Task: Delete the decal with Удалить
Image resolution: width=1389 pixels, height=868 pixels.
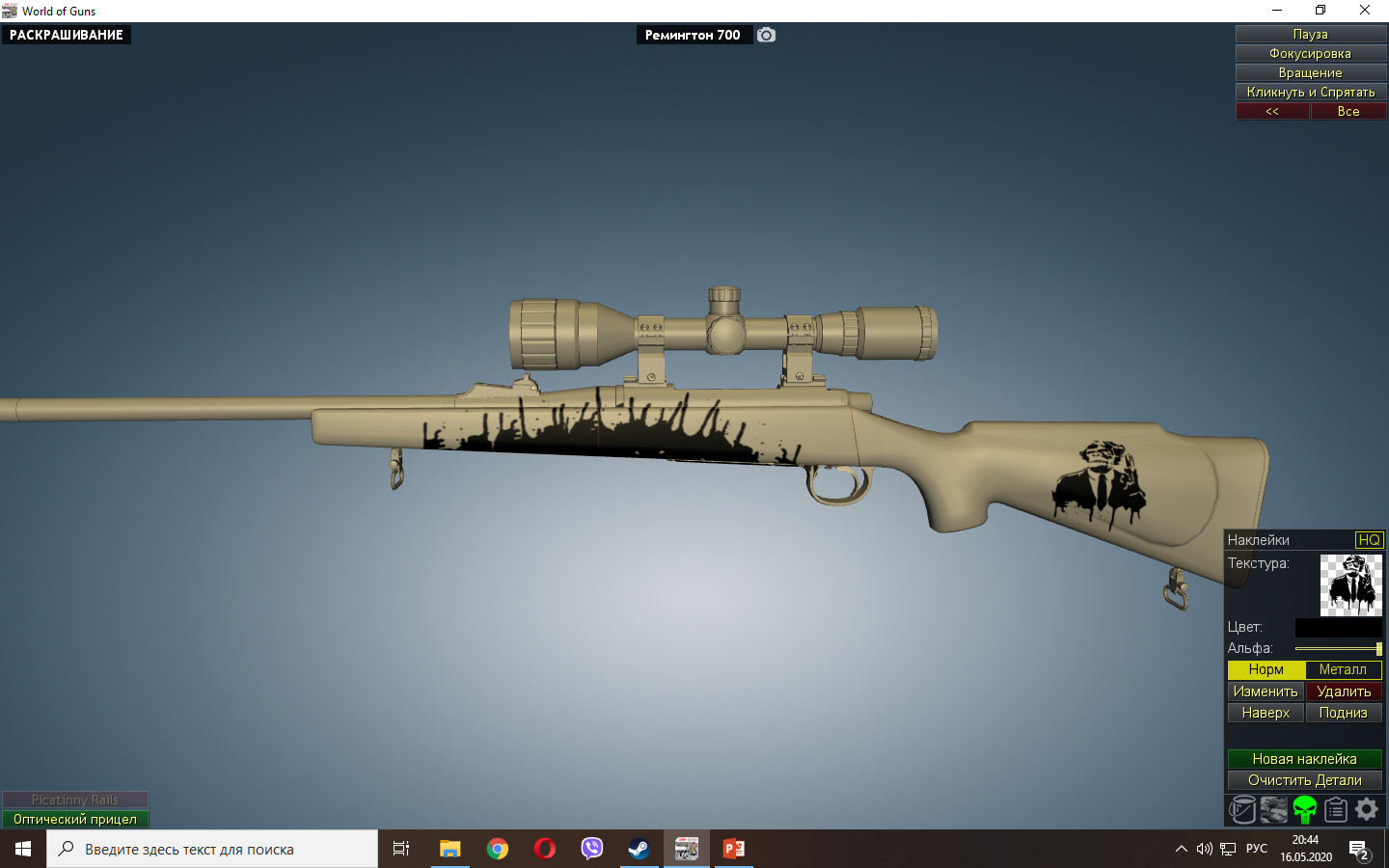Action: [x=1344, y=692]
